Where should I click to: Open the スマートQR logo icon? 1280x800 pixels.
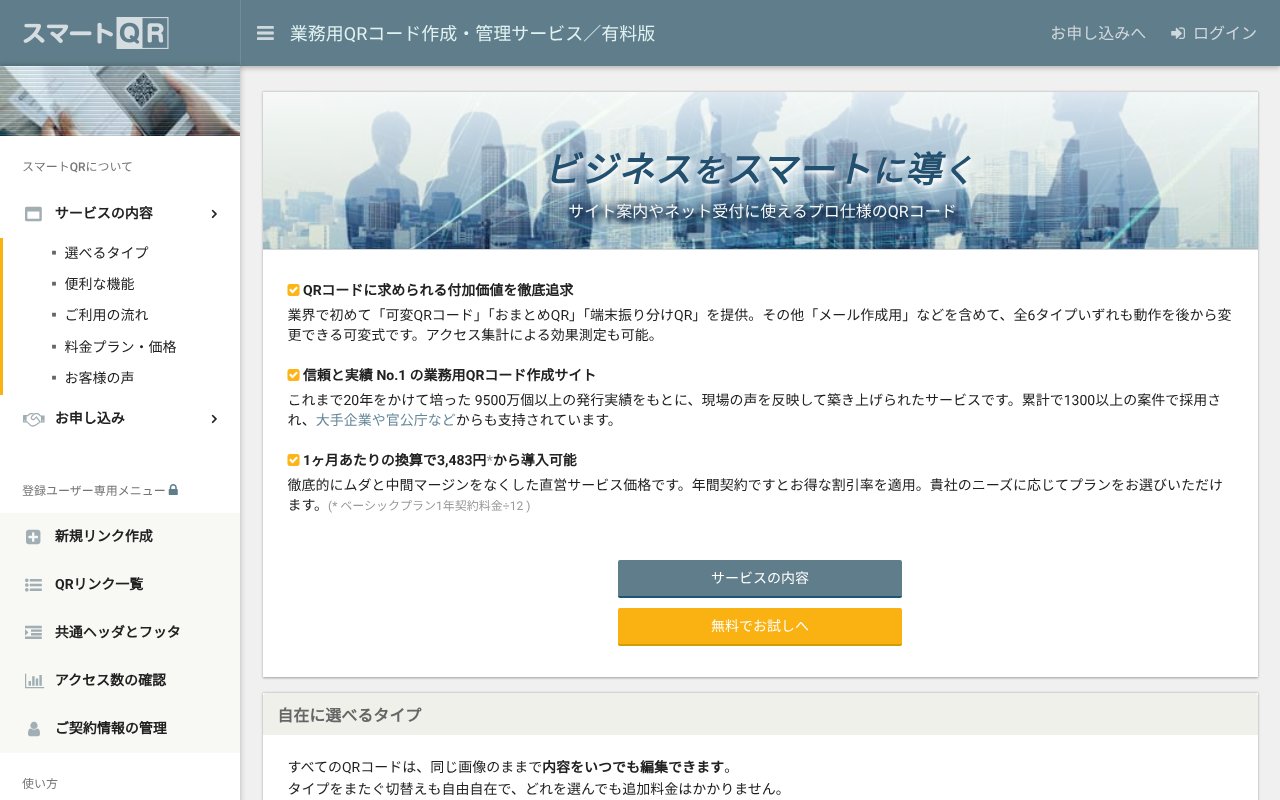(95, 33)
